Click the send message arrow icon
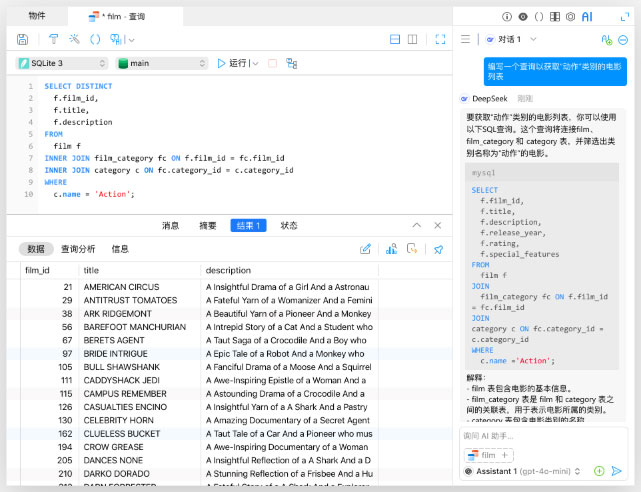Image resolution: width=641 pixels, height=492 pixels. click(x=616, y=471)
